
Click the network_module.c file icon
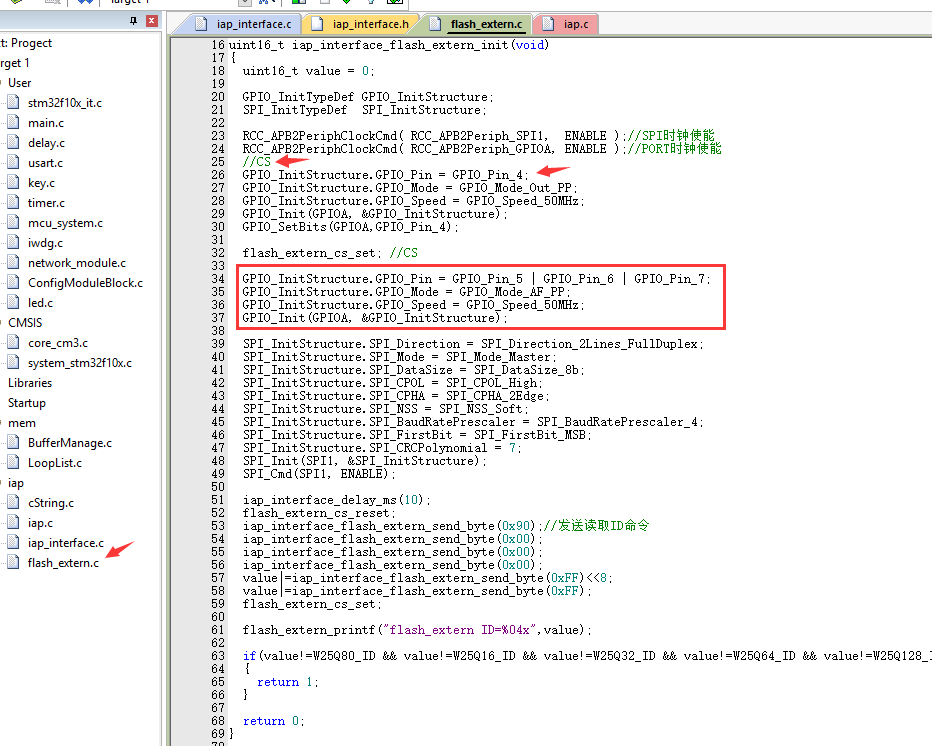pos(13,262)
